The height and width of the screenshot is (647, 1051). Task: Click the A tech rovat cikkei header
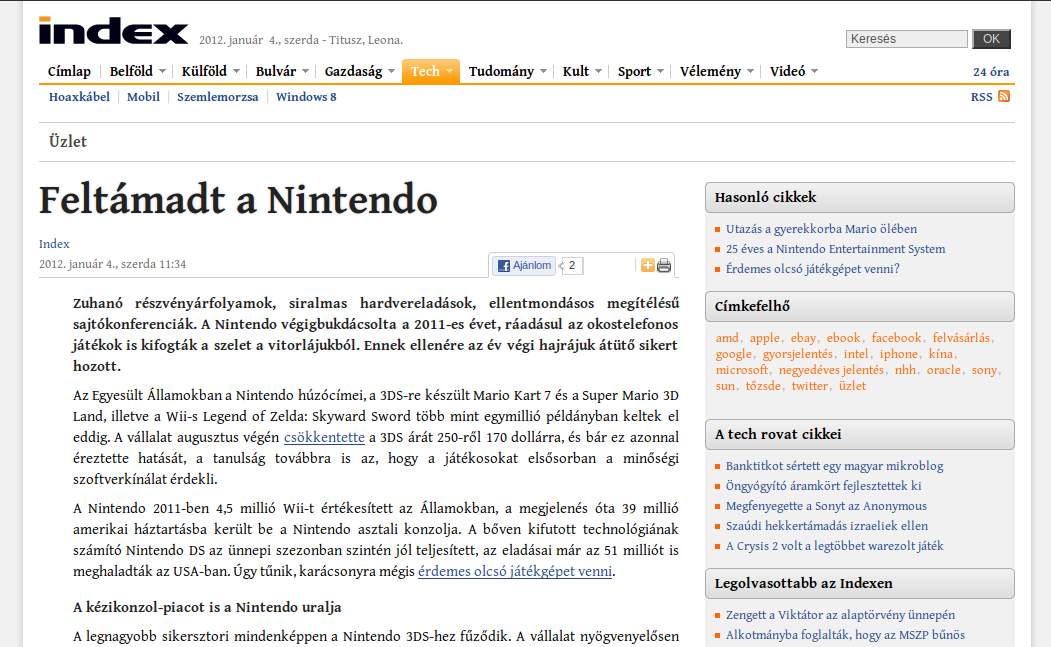click(x=859, y=434)
